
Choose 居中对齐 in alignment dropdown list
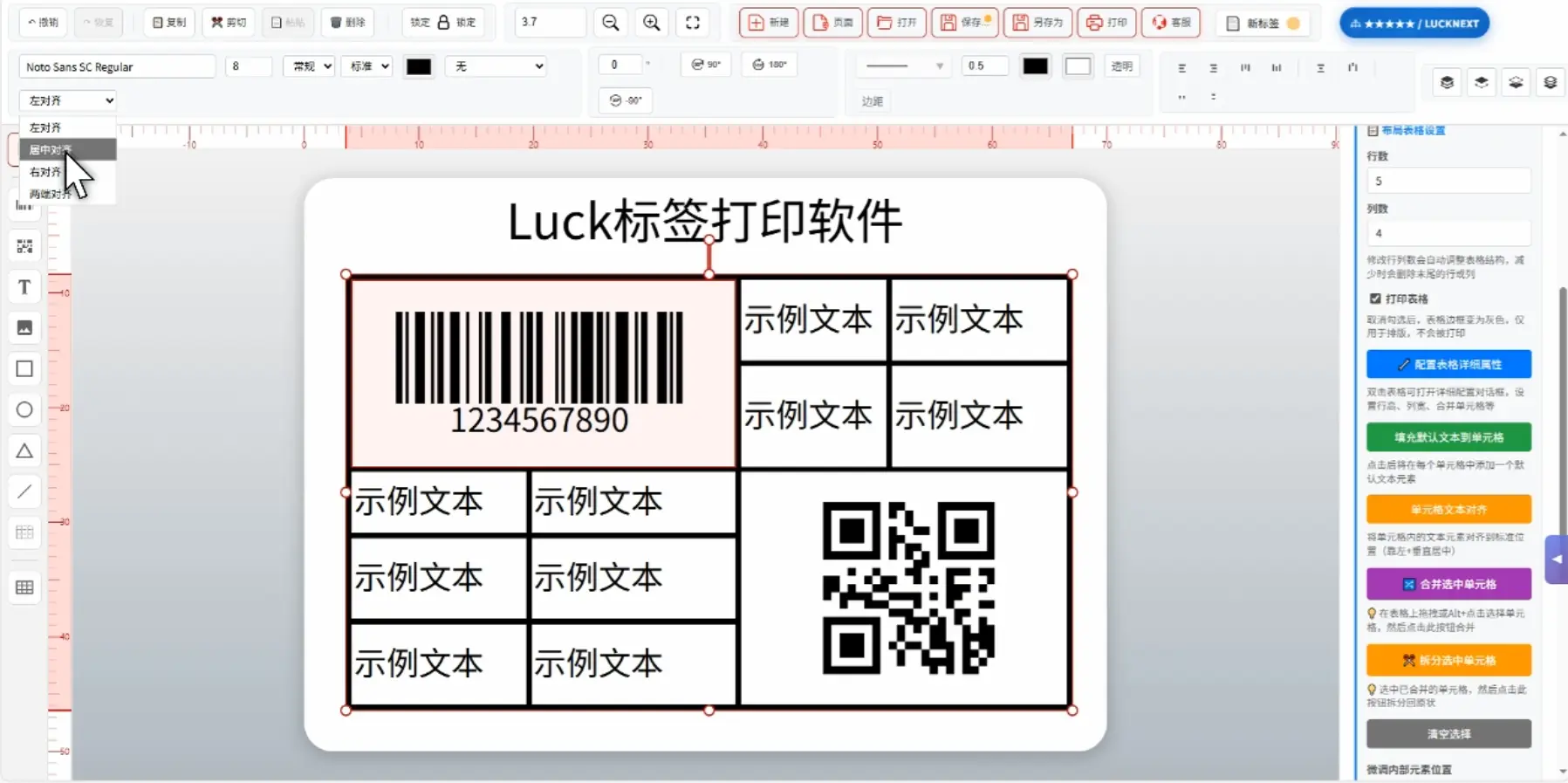point(68,150)
